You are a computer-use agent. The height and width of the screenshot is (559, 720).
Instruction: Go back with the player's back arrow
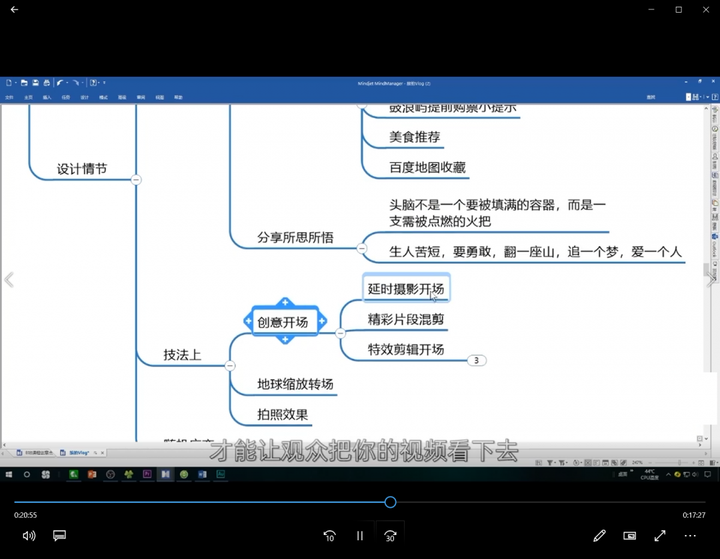pos(14,9)
